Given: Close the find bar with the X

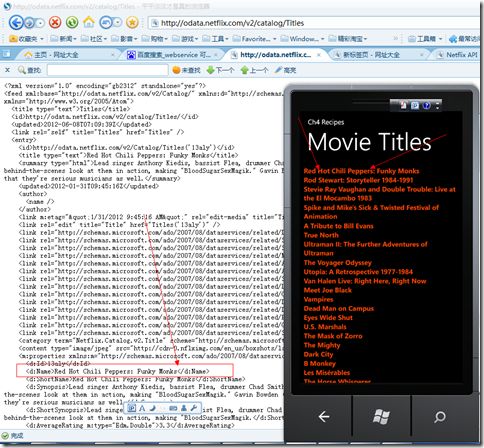Looking at the screenshot, I should 7,70.
